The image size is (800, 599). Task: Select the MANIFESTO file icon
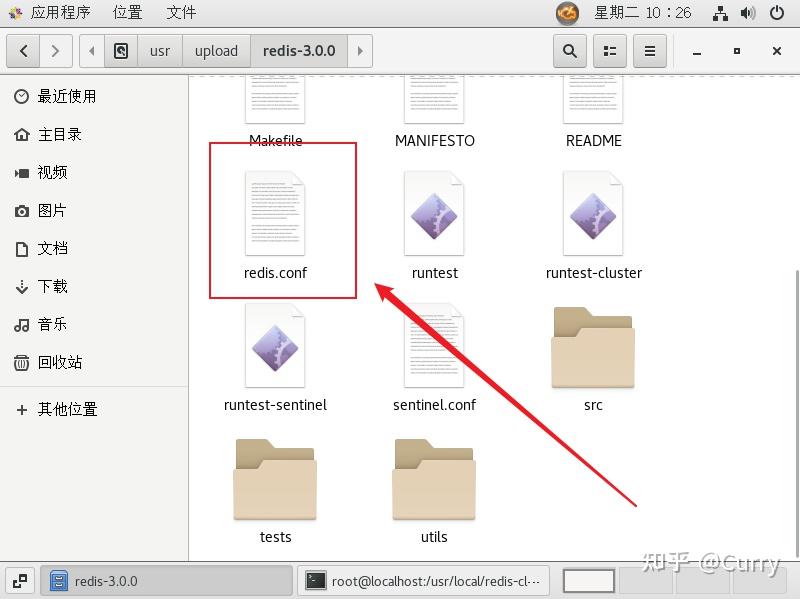pyautogui.click(x=434, y=99)
